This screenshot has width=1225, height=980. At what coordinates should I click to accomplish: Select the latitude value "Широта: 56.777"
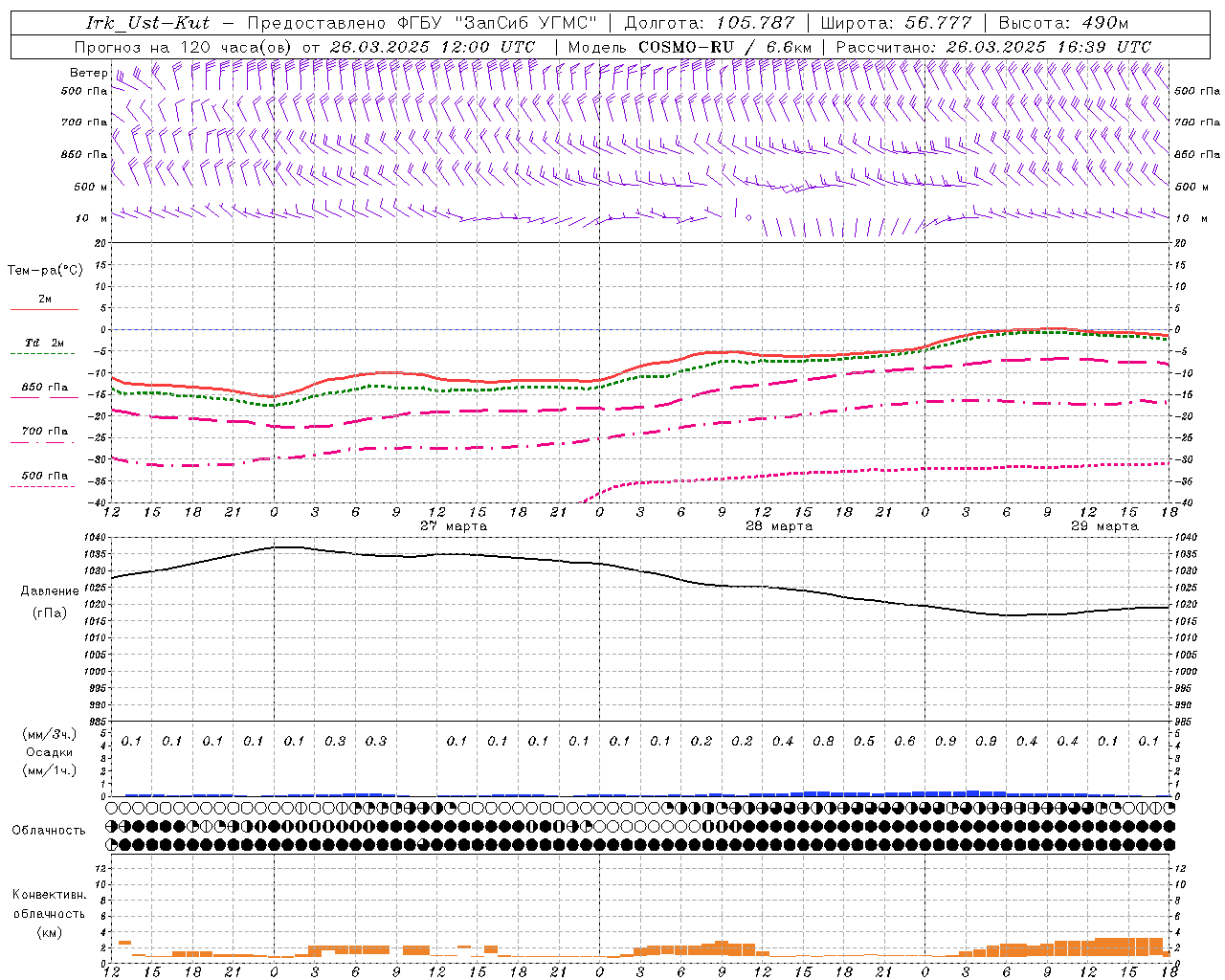(896, 23)
